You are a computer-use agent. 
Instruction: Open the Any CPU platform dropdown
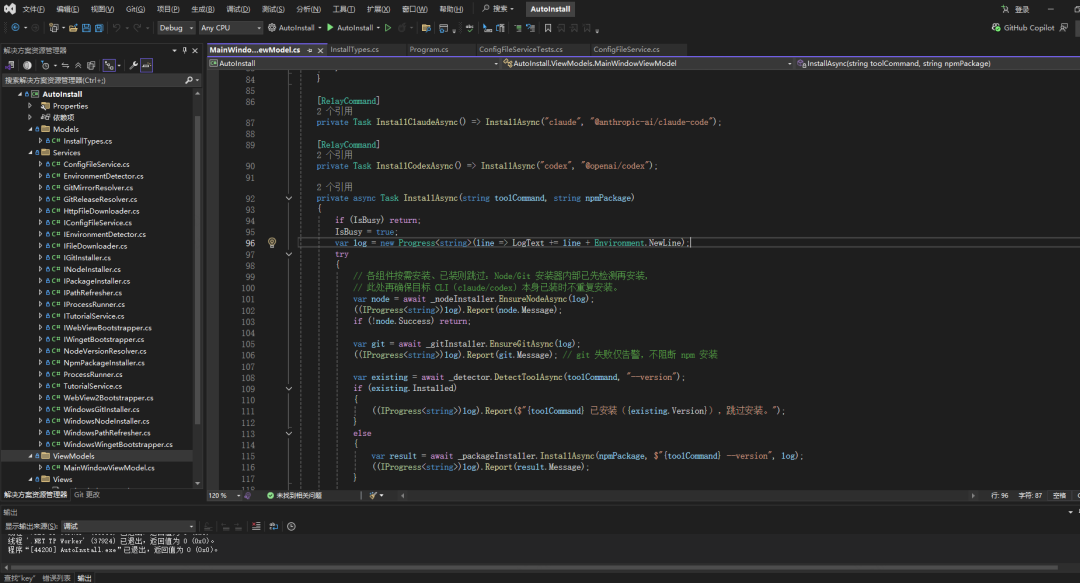coord(231,28)
